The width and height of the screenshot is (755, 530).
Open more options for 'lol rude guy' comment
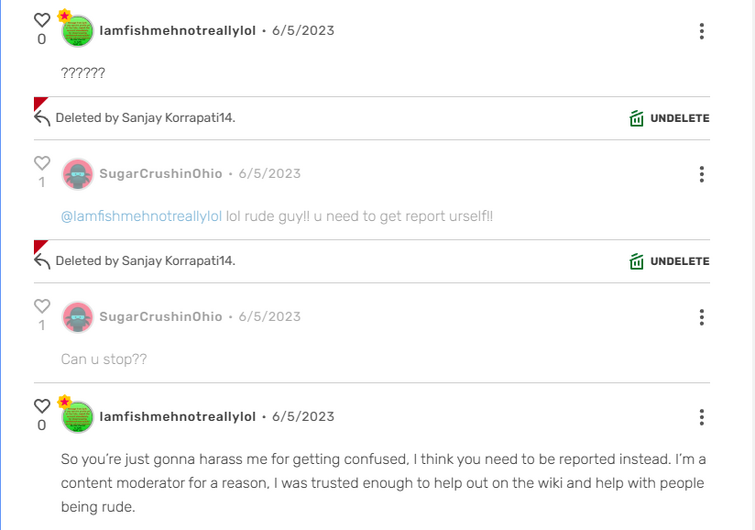click(x=702, y=174)
